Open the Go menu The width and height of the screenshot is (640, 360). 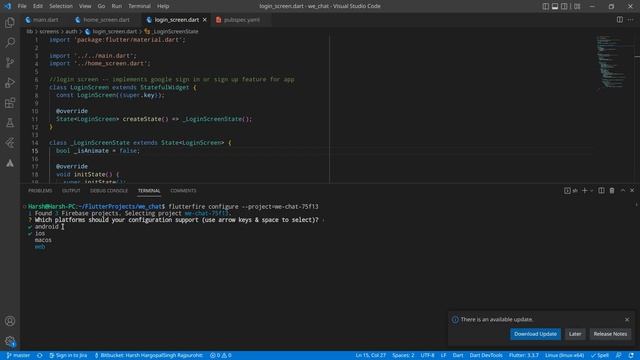[101, 6]
